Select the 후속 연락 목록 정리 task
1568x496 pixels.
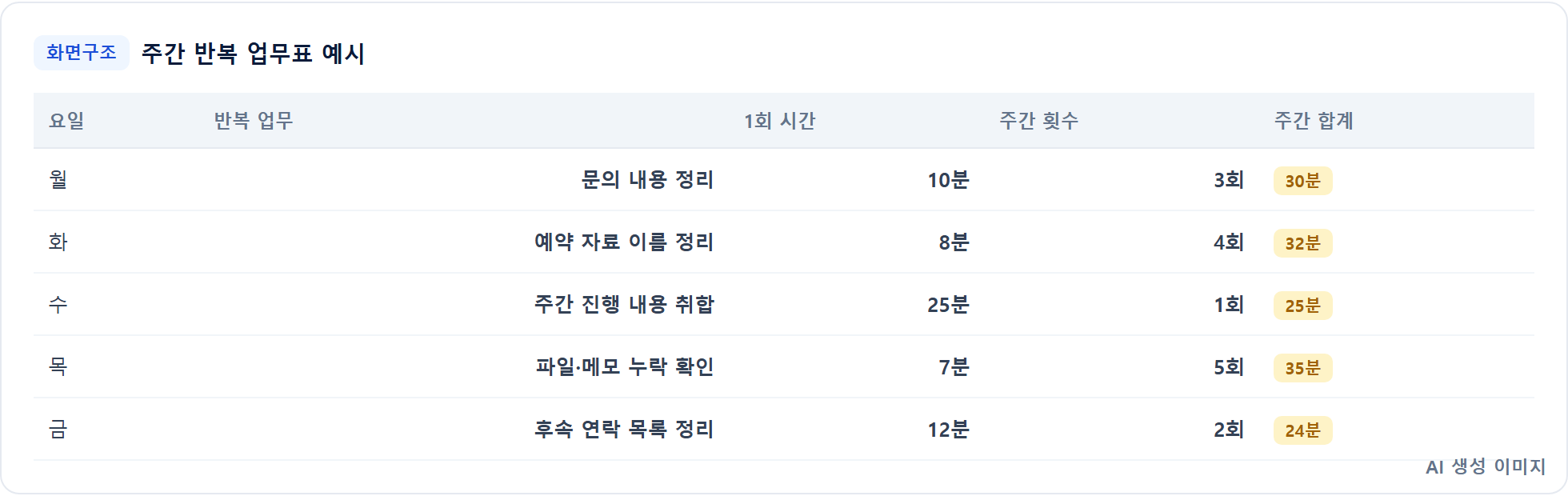[x=624, y=430]
